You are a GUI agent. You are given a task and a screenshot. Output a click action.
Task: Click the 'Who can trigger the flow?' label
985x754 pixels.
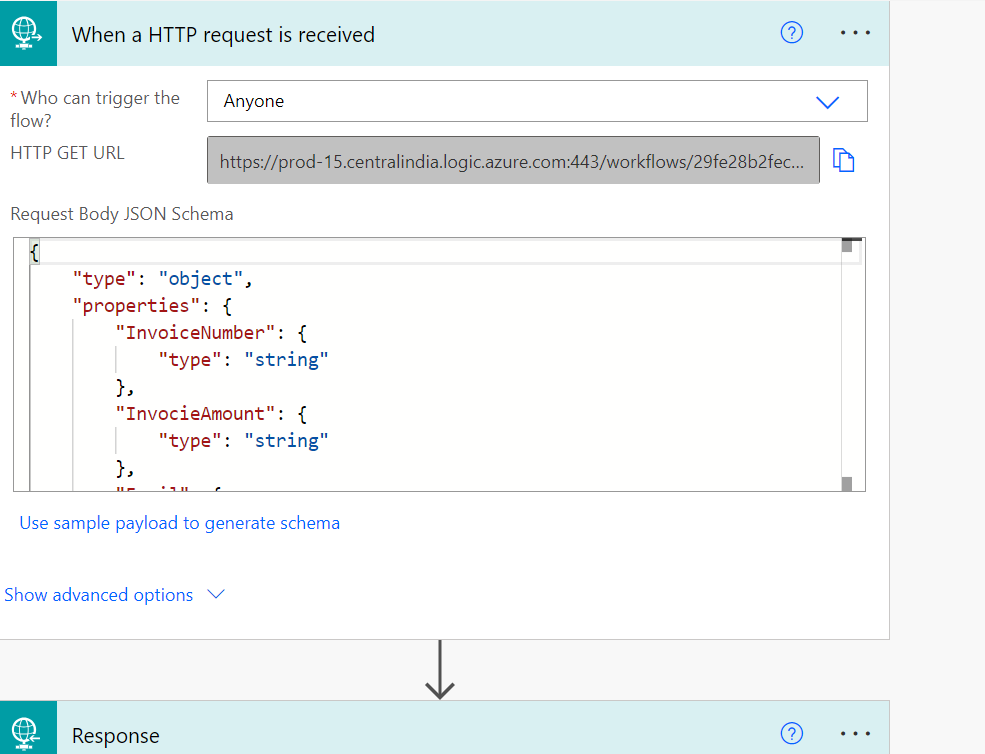tap(95, 109)
